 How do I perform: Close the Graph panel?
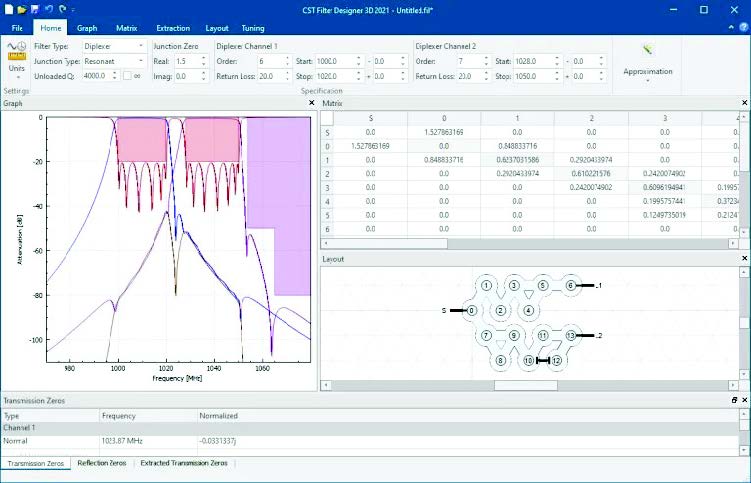[x=312, y=103]
